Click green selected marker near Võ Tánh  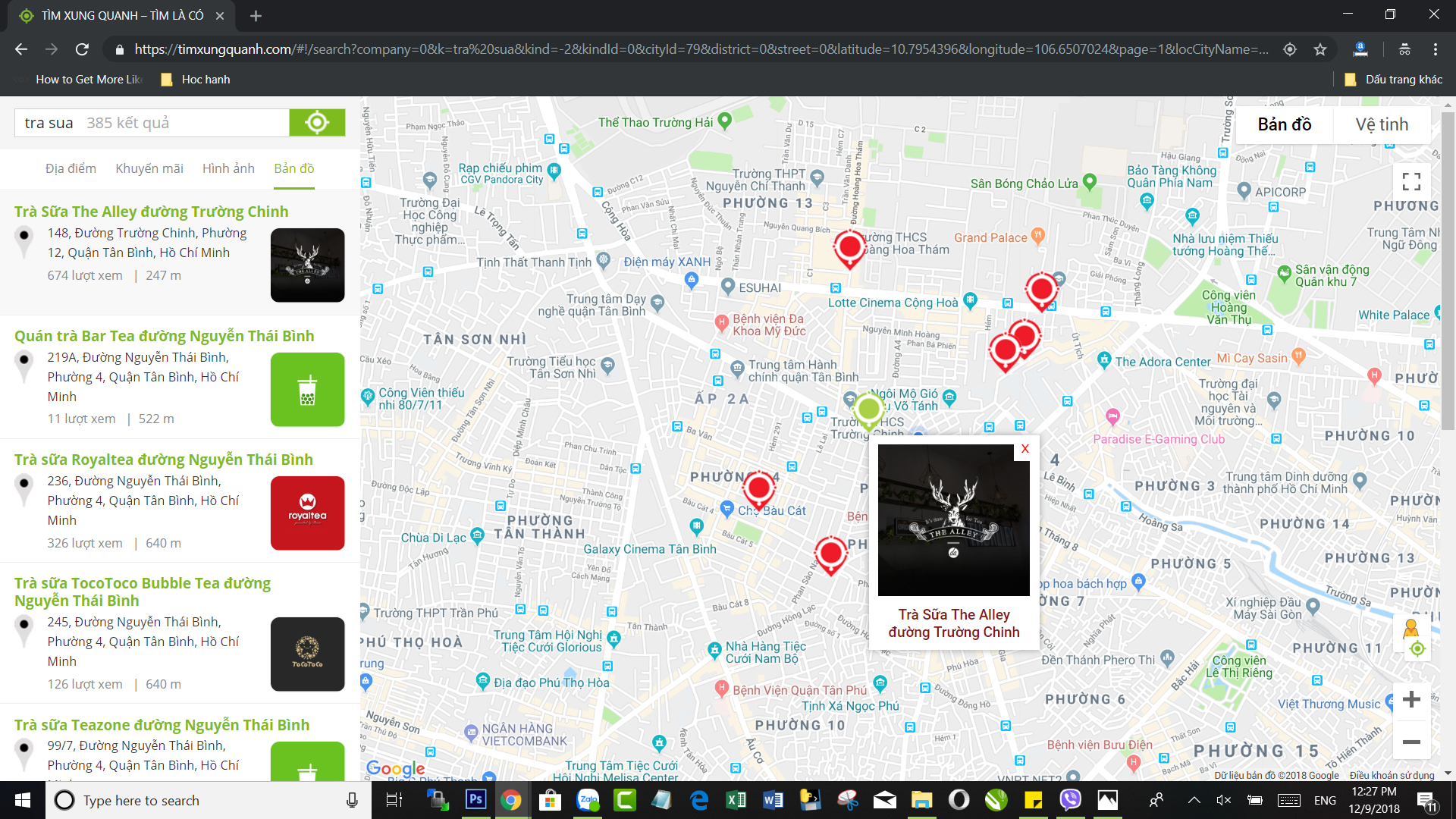point(868,409)
